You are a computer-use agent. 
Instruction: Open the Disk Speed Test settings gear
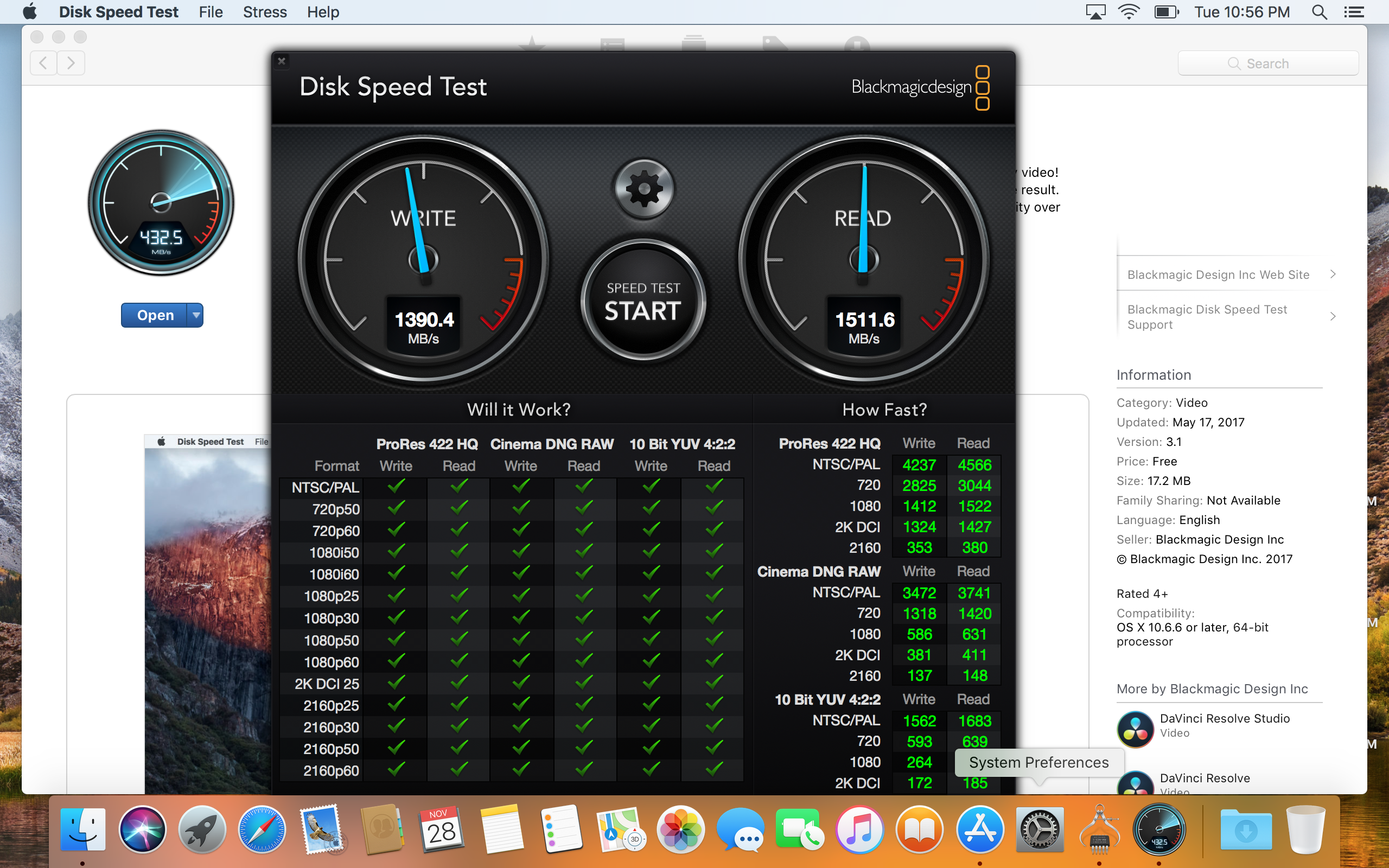pyautogui.click(x=644, y=188)
